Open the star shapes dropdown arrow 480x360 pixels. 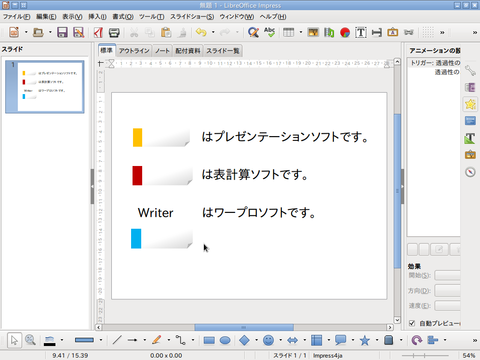(377, 340)
